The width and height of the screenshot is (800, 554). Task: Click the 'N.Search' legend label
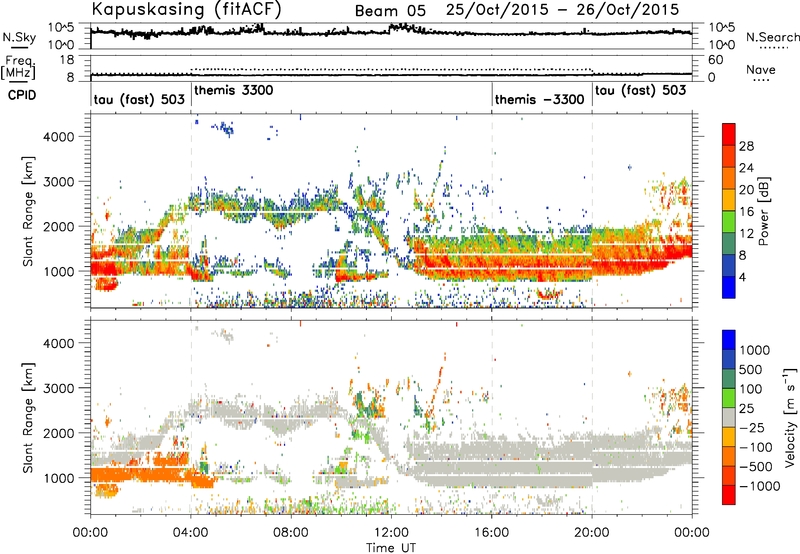773,37
